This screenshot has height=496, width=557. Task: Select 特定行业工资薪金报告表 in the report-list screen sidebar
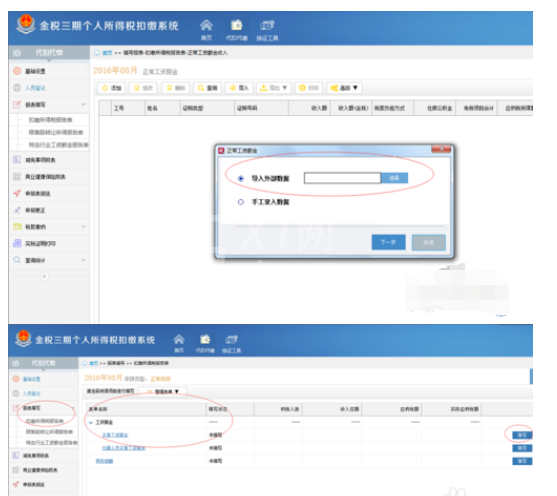(52, 443)
